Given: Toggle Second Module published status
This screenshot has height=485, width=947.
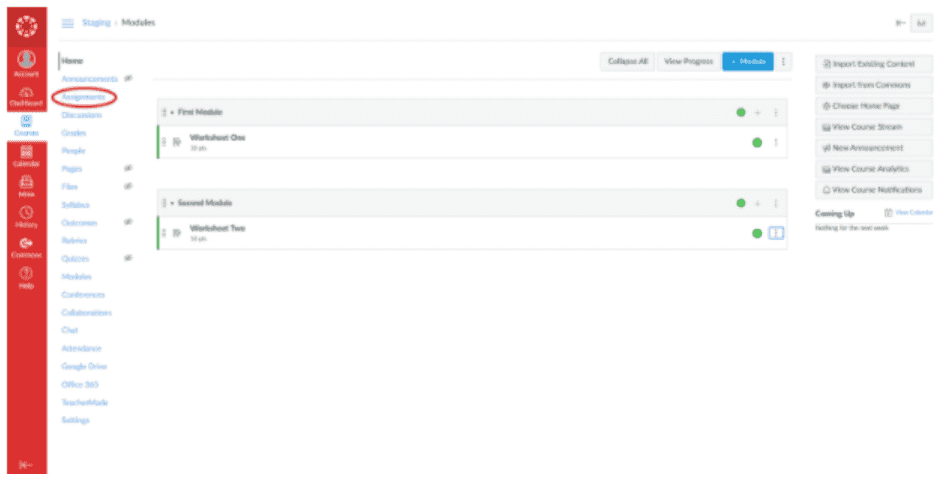Looking at the screenshot, I should click(x=741, y=204).
